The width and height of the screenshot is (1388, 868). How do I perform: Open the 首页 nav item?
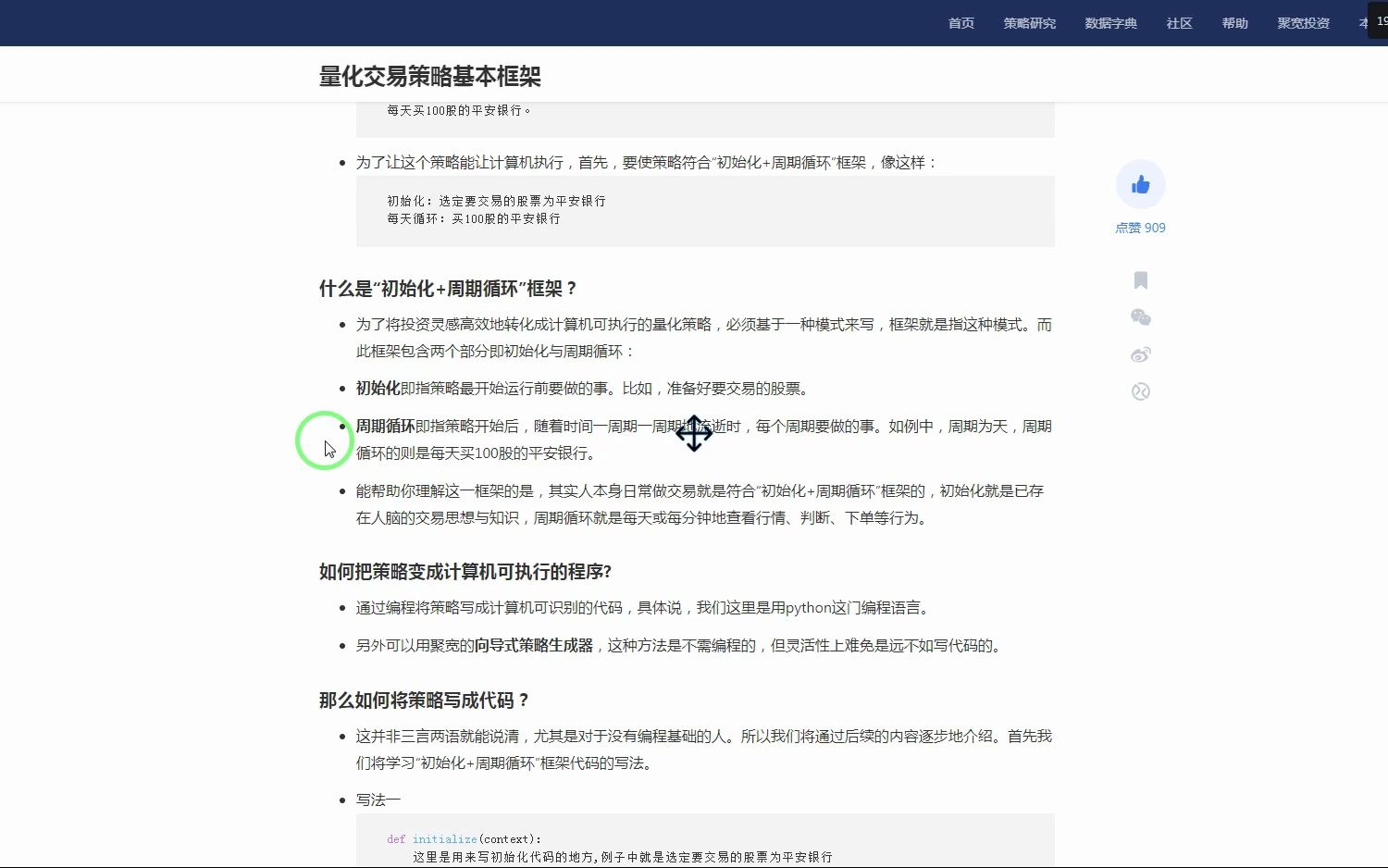(960, 23)
